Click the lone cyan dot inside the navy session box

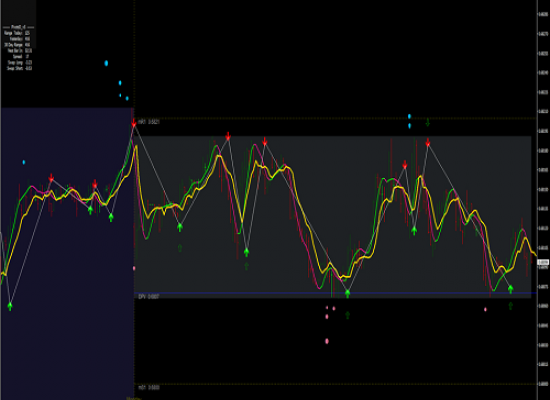[24, 162]
